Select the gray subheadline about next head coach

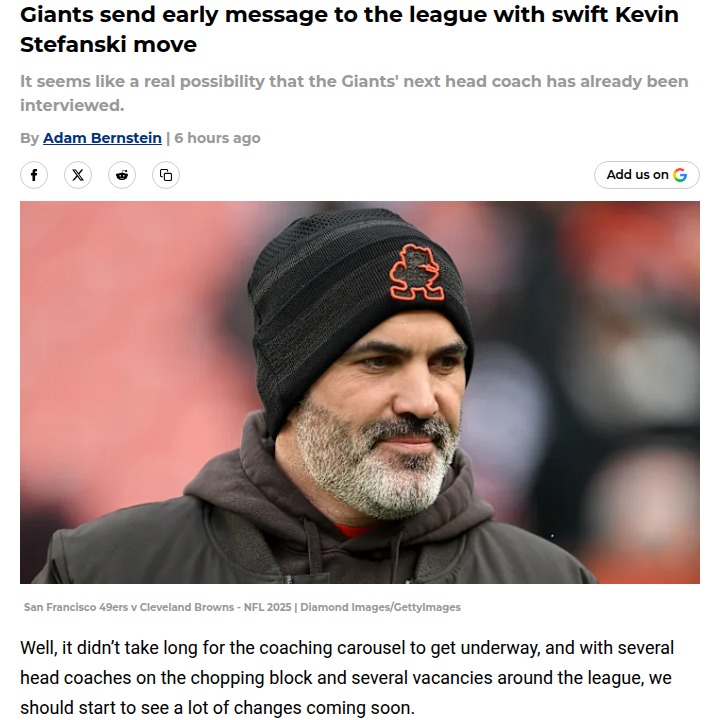click(x=354, y=93)
